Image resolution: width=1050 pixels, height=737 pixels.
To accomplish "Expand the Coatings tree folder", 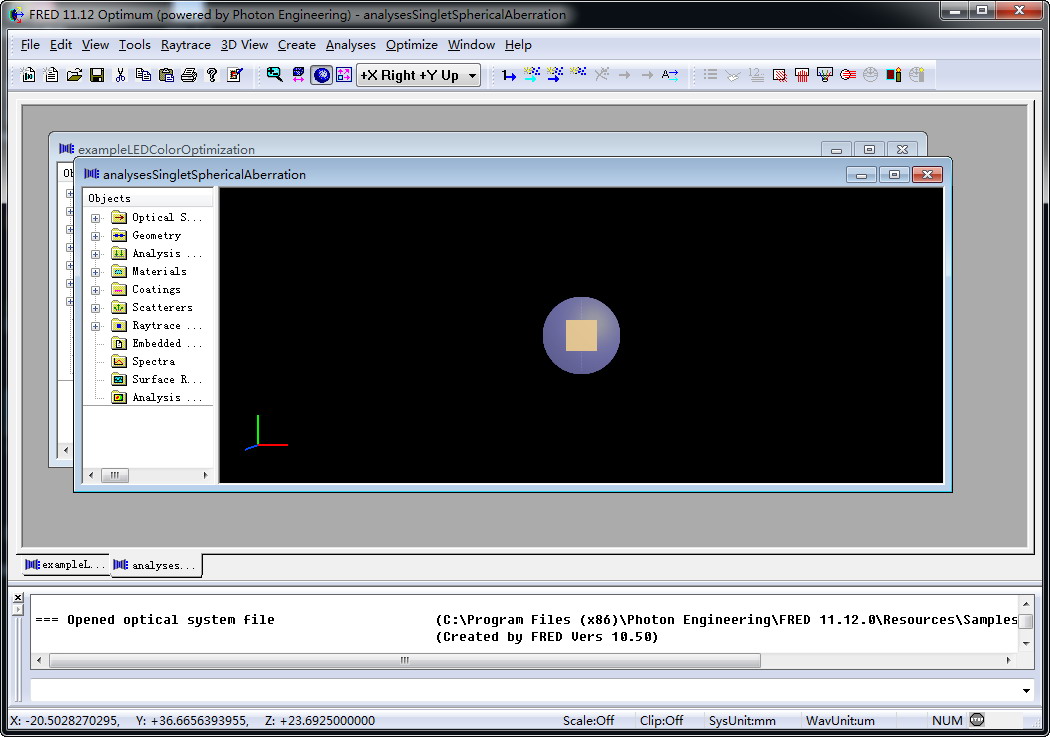I will tap(96, 291).
